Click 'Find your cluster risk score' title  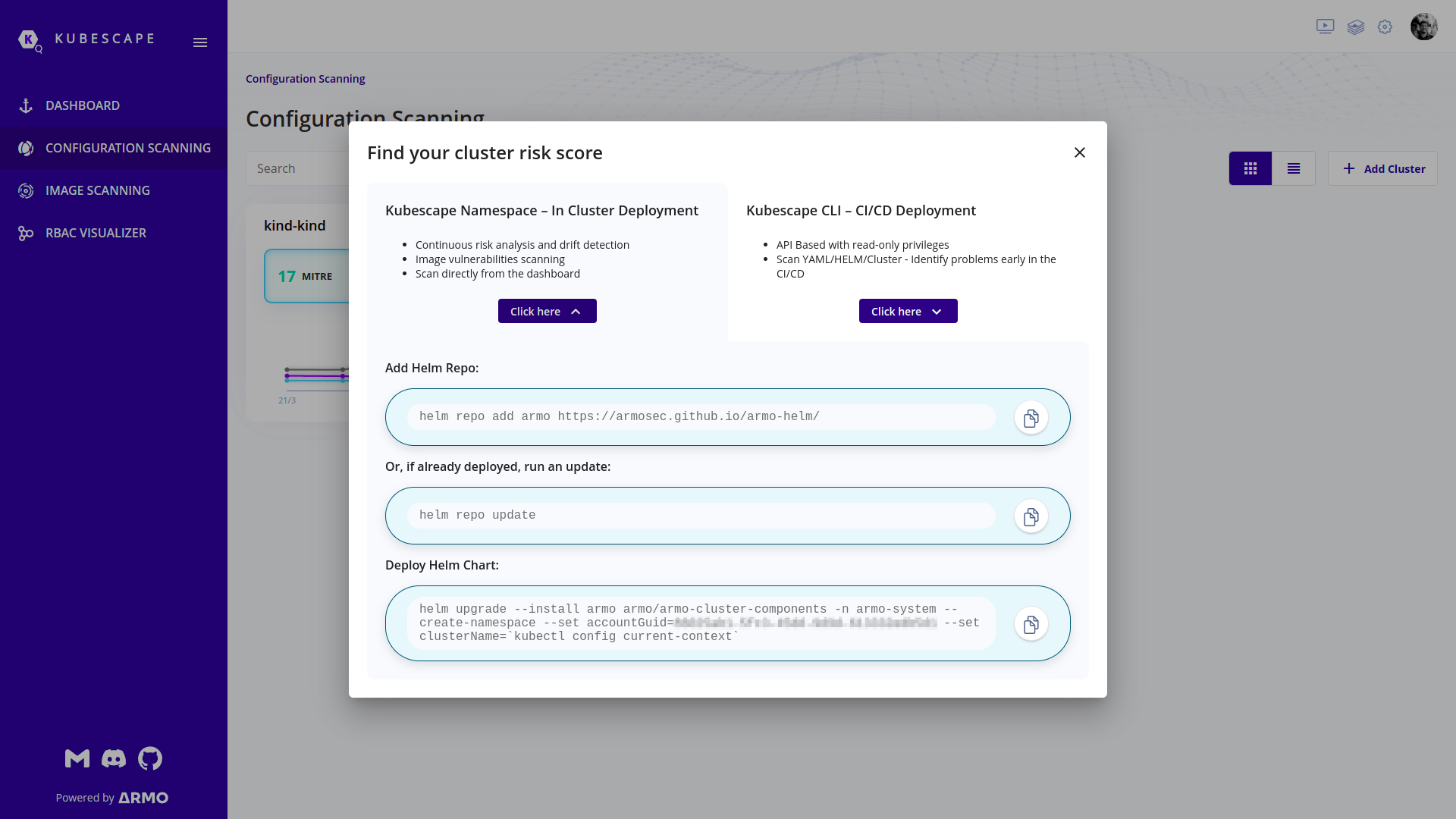pos(485,152)
